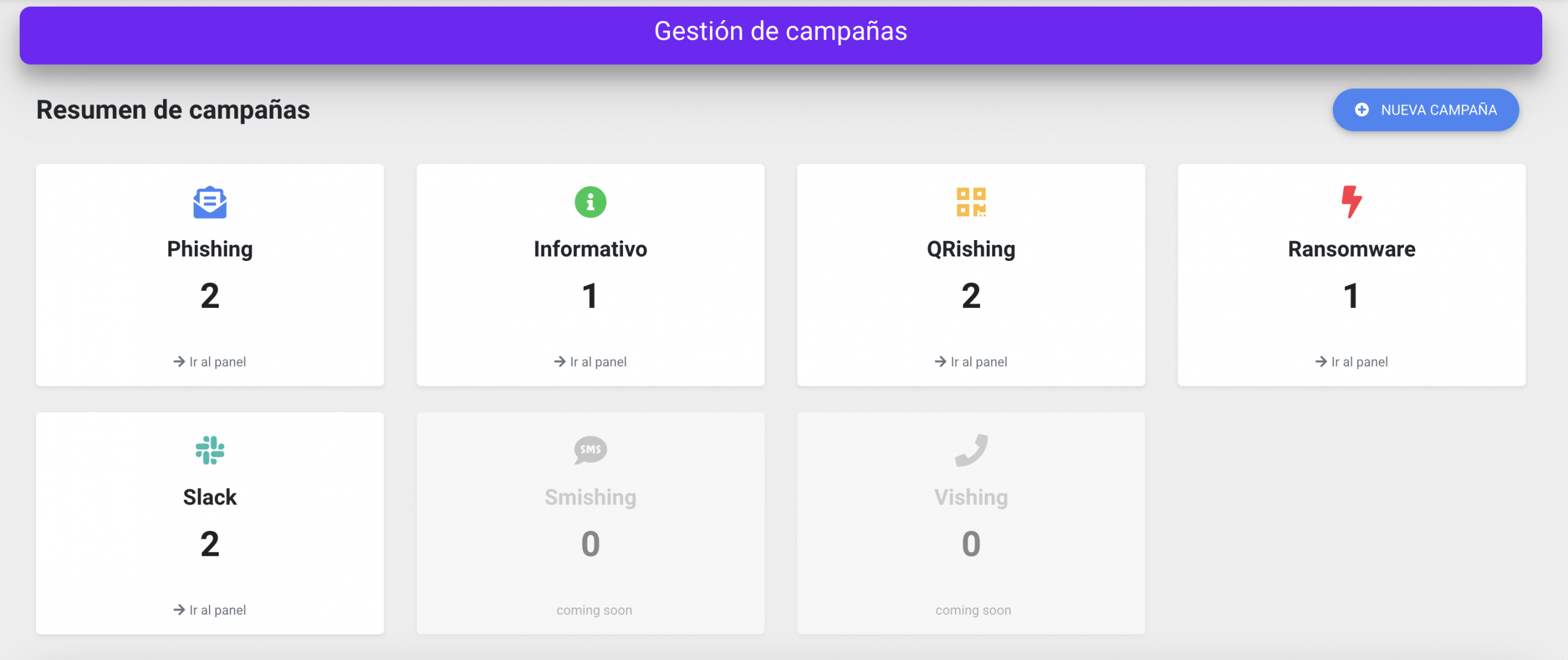Click the grayed-out Smishing SMS icon
The width and height of the screenshot is (1568, 660).
(590, 451)
